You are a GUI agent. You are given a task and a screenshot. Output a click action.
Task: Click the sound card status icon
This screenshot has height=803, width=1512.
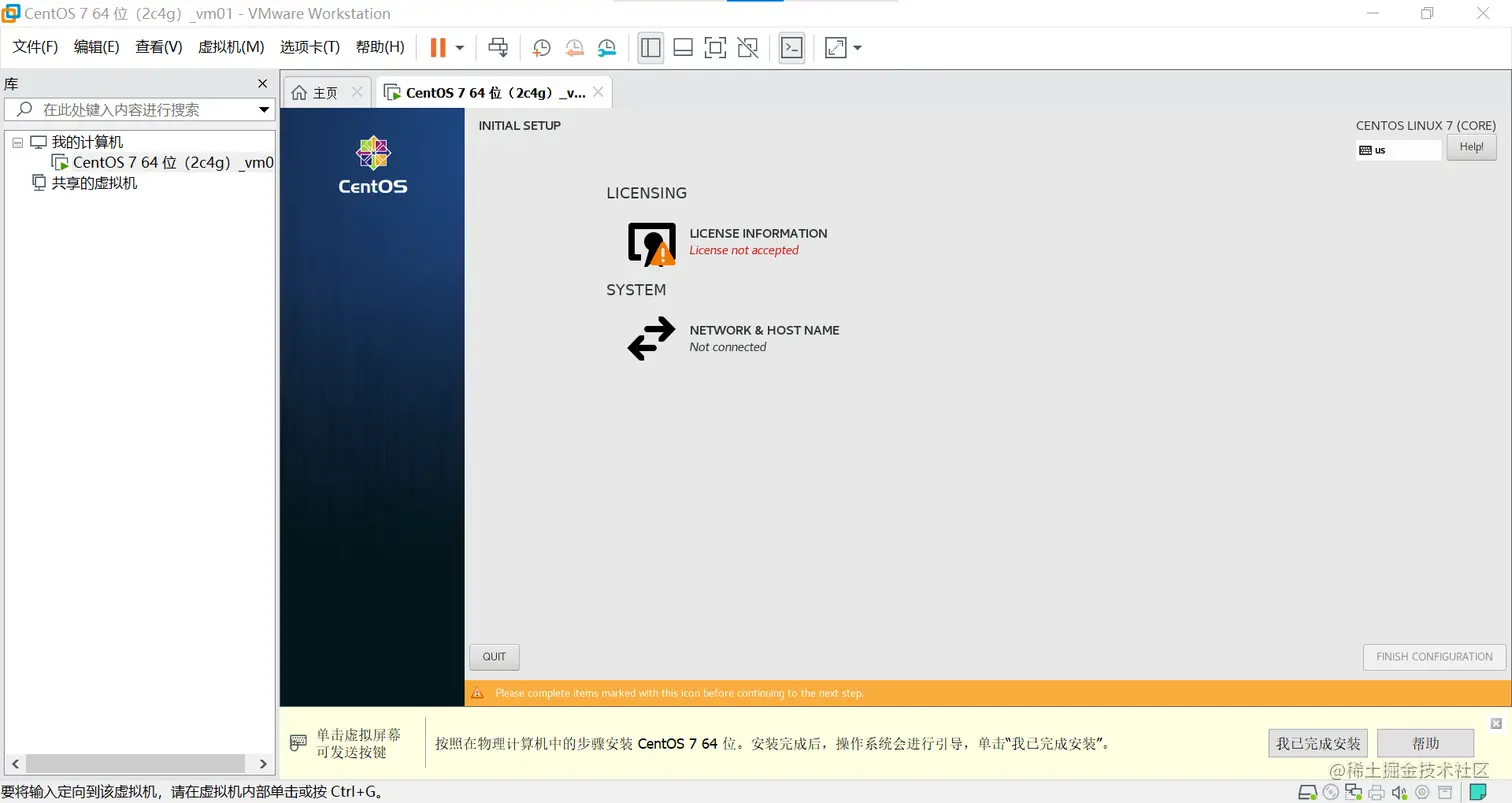click(x=1399, y=793)
